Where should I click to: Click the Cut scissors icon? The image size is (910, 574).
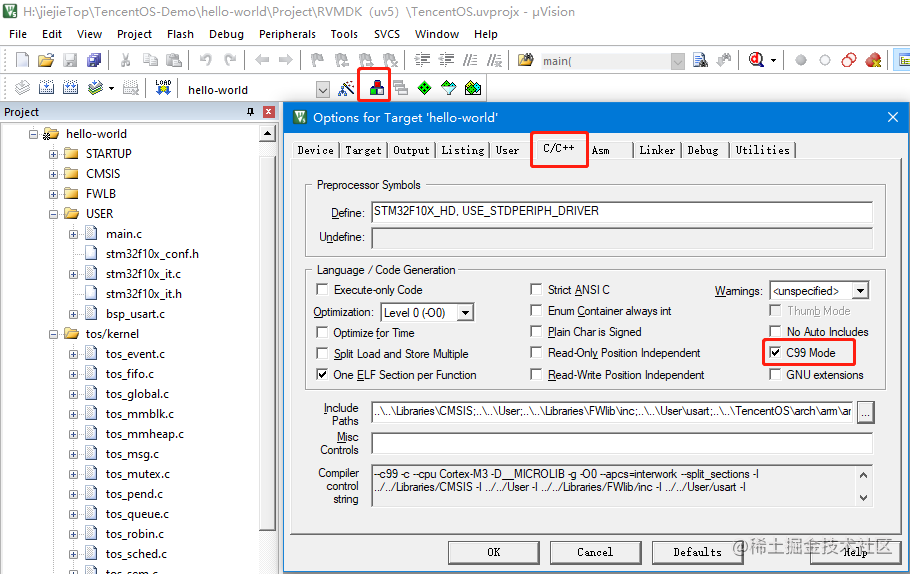click(x=125, y=60)
